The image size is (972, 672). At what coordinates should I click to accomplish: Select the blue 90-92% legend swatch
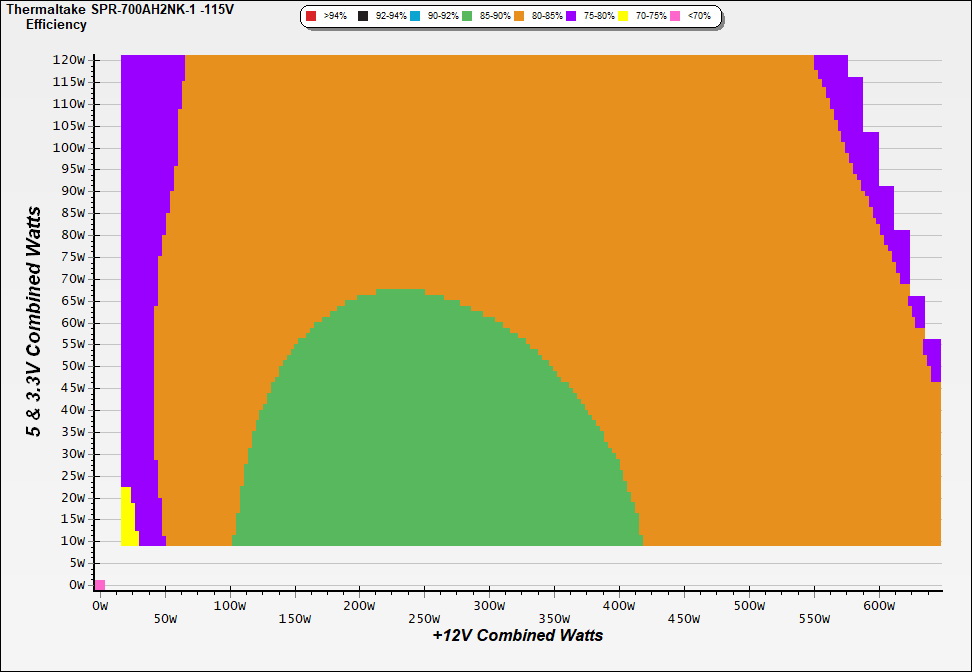click(x=415, y=17)
